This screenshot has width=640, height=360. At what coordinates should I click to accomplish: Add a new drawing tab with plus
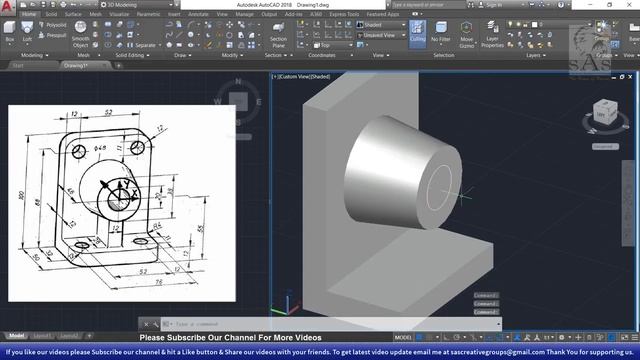tap(118, 65)
